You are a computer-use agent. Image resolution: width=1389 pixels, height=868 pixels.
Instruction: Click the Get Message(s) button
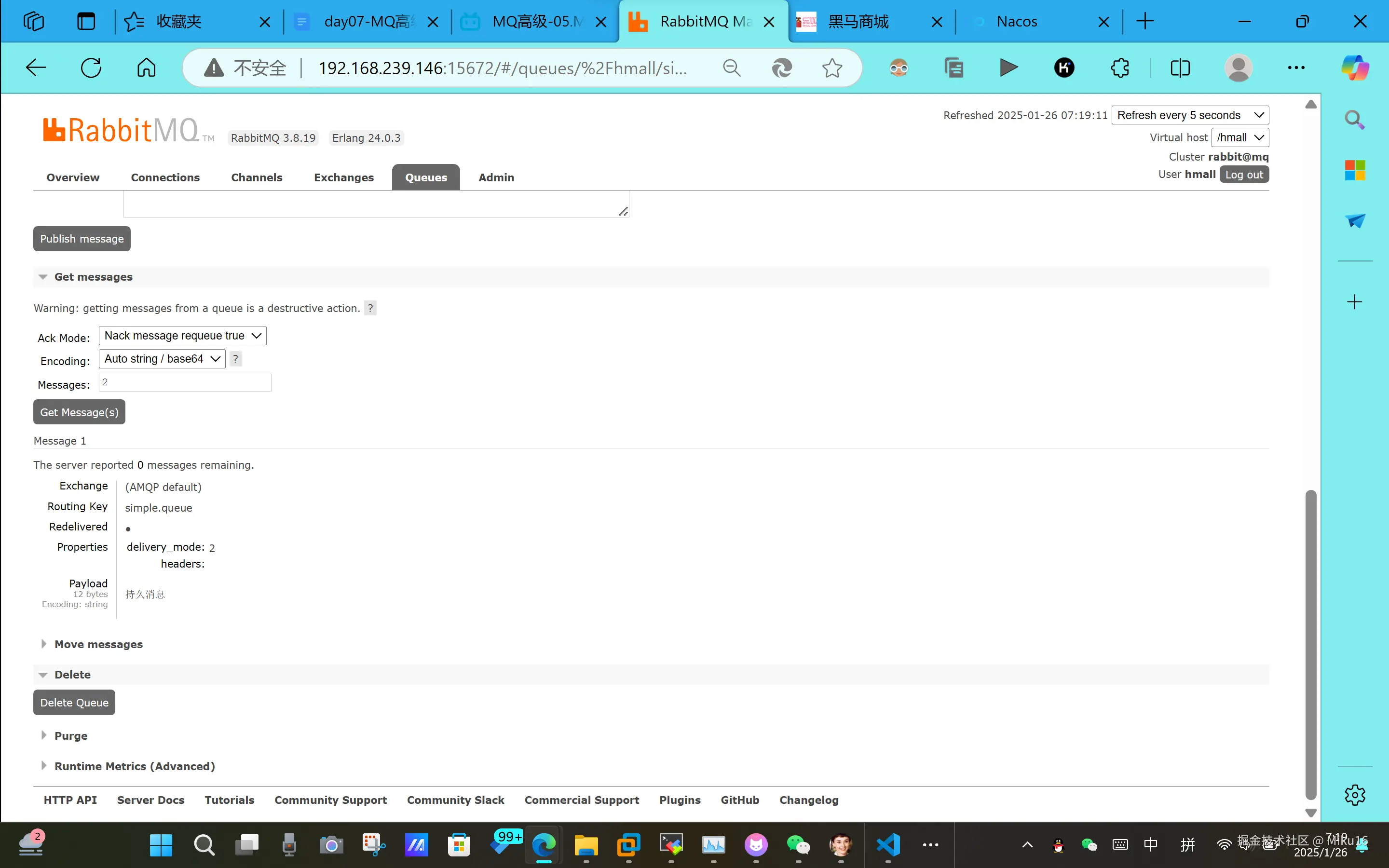pyautogui.click(x=79, y=412)
